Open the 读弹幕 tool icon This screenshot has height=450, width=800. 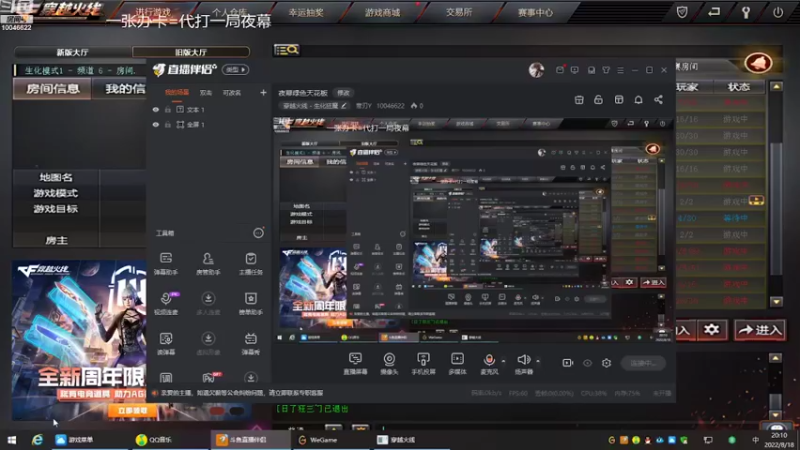(x=166, y=343)
